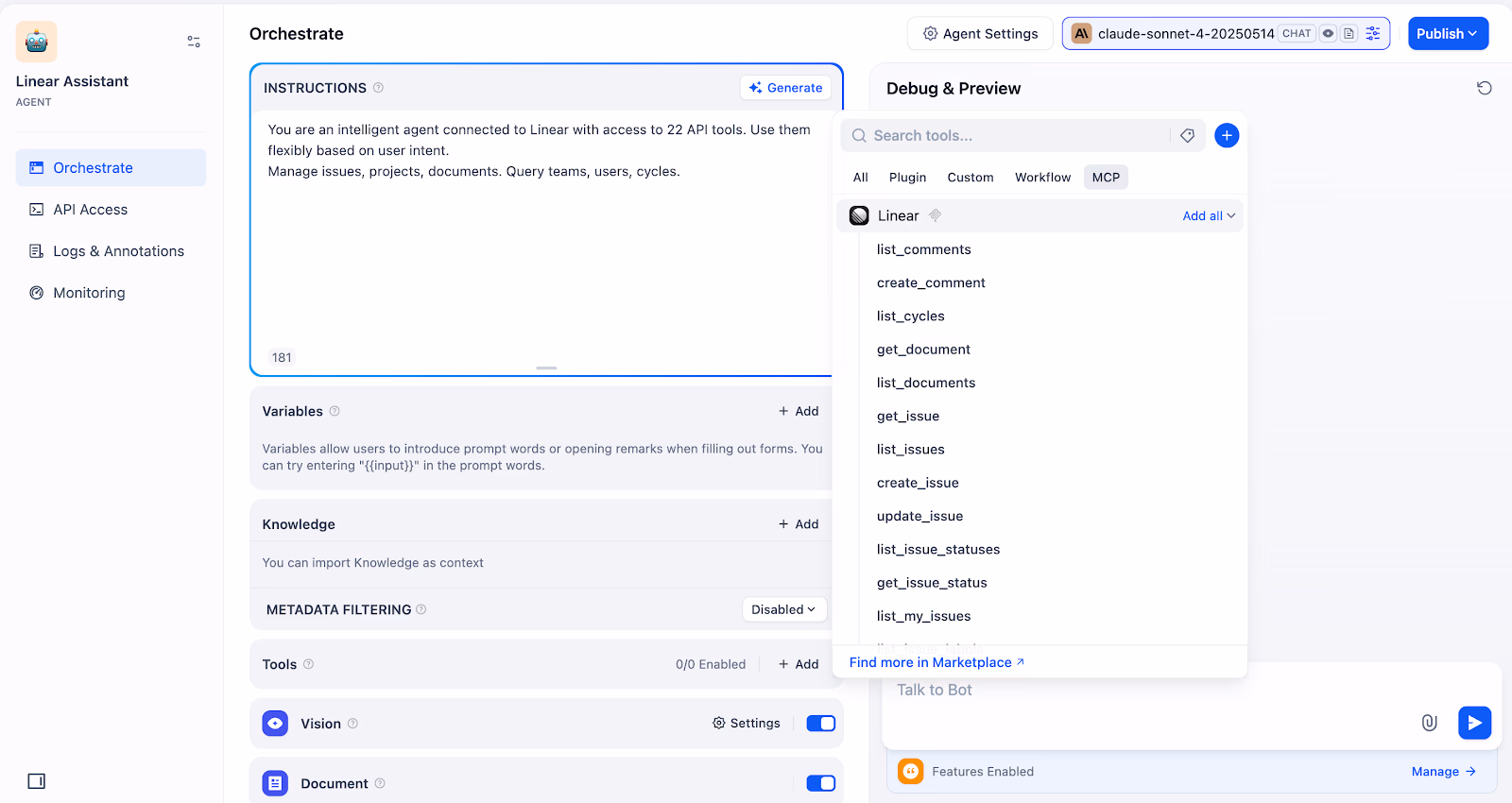Viewport: 1512px width, 803px height.
Task: Add a new variable
Action: click(799, 411)
